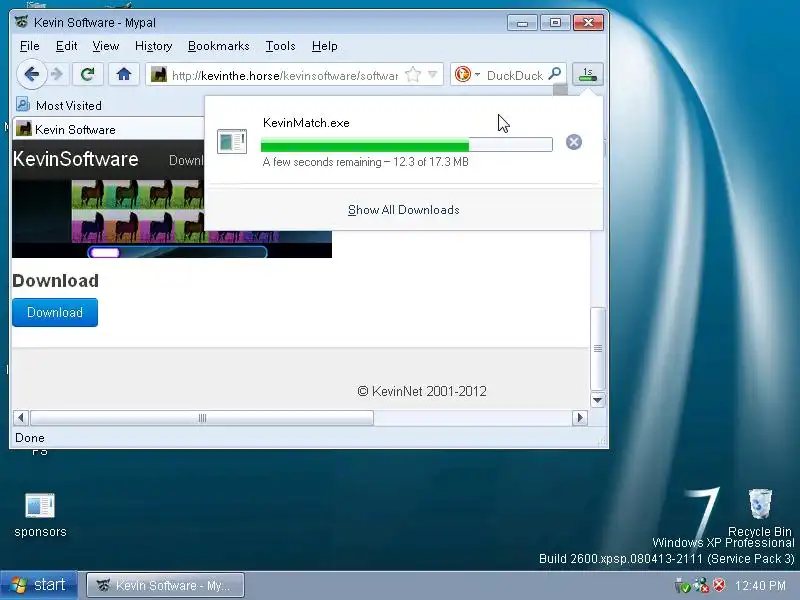The width and height of the screenshot is (800, 600).
Task: Click the partially hidden Downl nav link
Action: coord(186,160)
